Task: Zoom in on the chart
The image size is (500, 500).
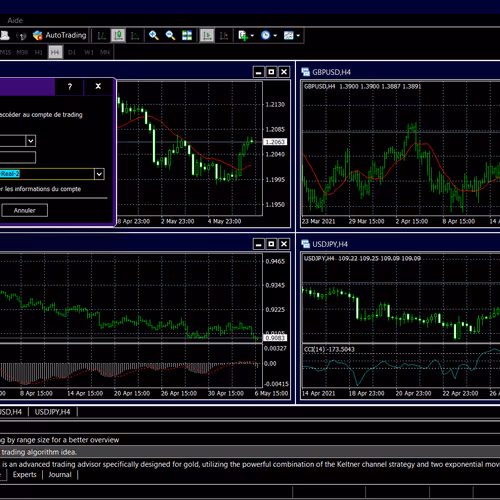Action: 154,35
